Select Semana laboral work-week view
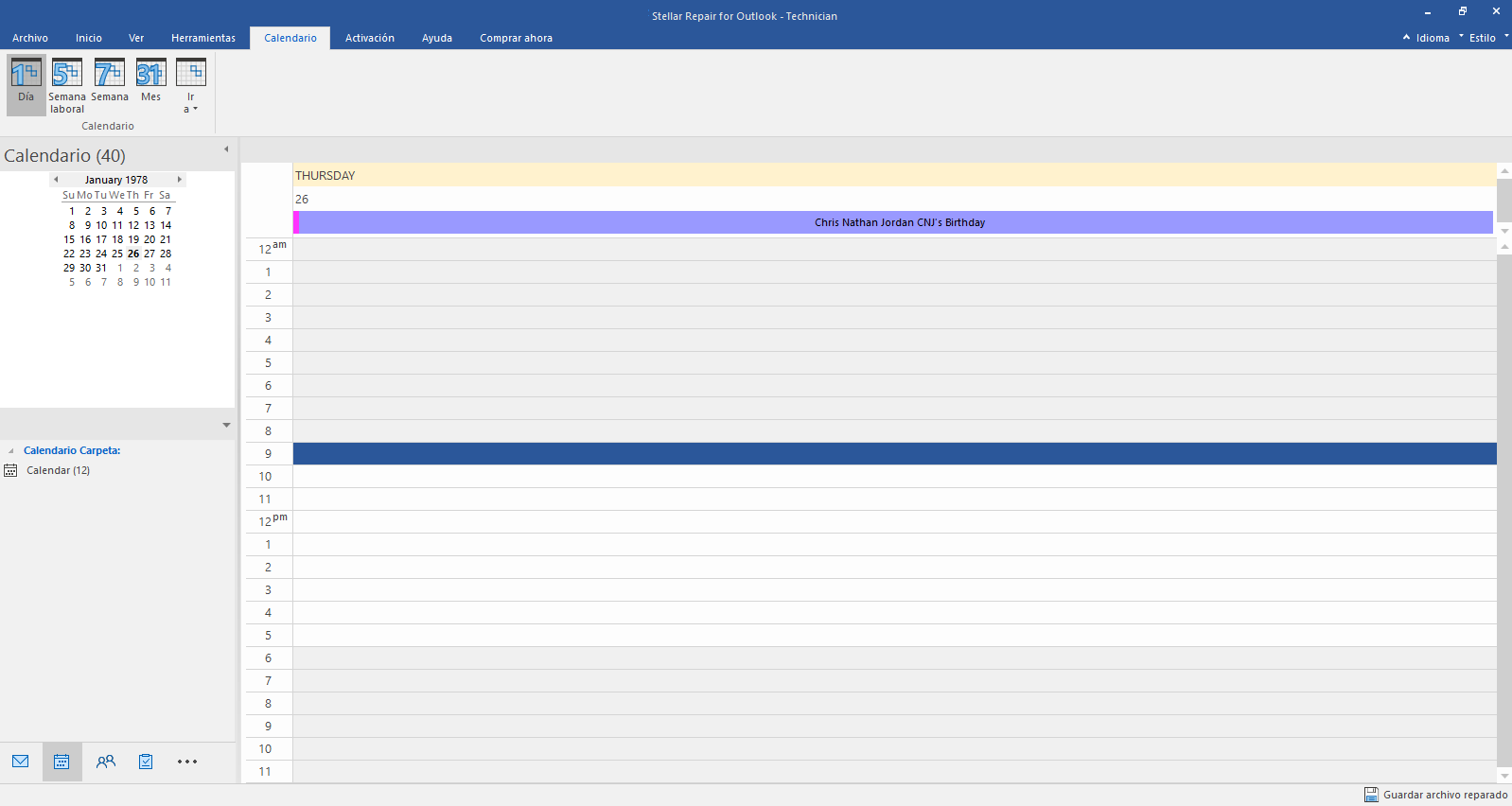 pos(67,85)
